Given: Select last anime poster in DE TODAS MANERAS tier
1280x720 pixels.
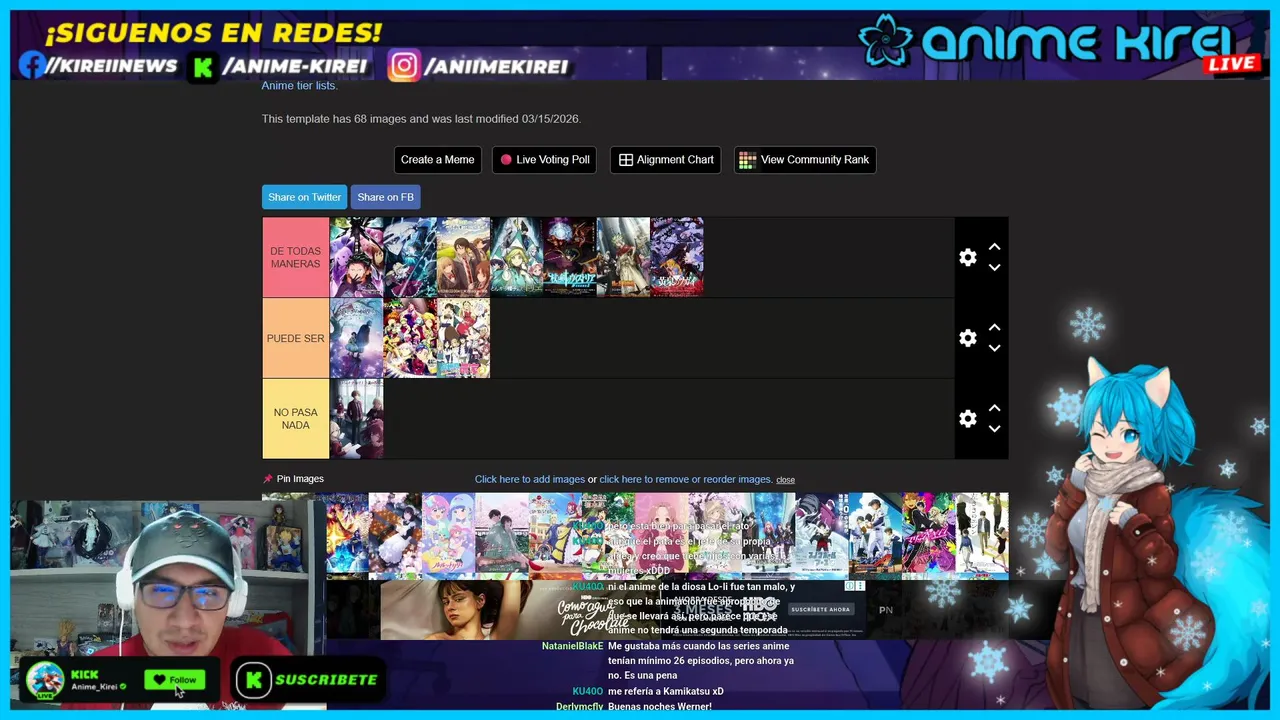Looking at the screenshot, I should (x=677, y=257).
